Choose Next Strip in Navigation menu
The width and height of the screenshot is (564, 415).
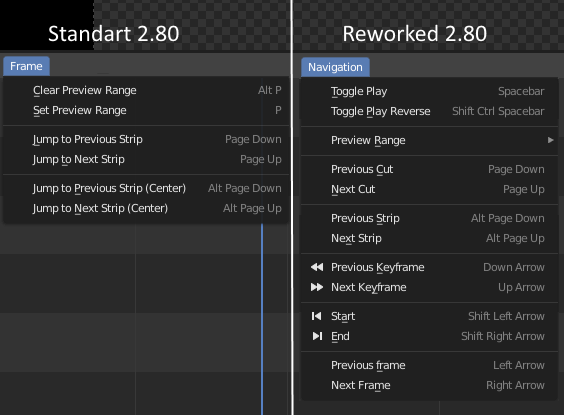click(x=429, y=238)
